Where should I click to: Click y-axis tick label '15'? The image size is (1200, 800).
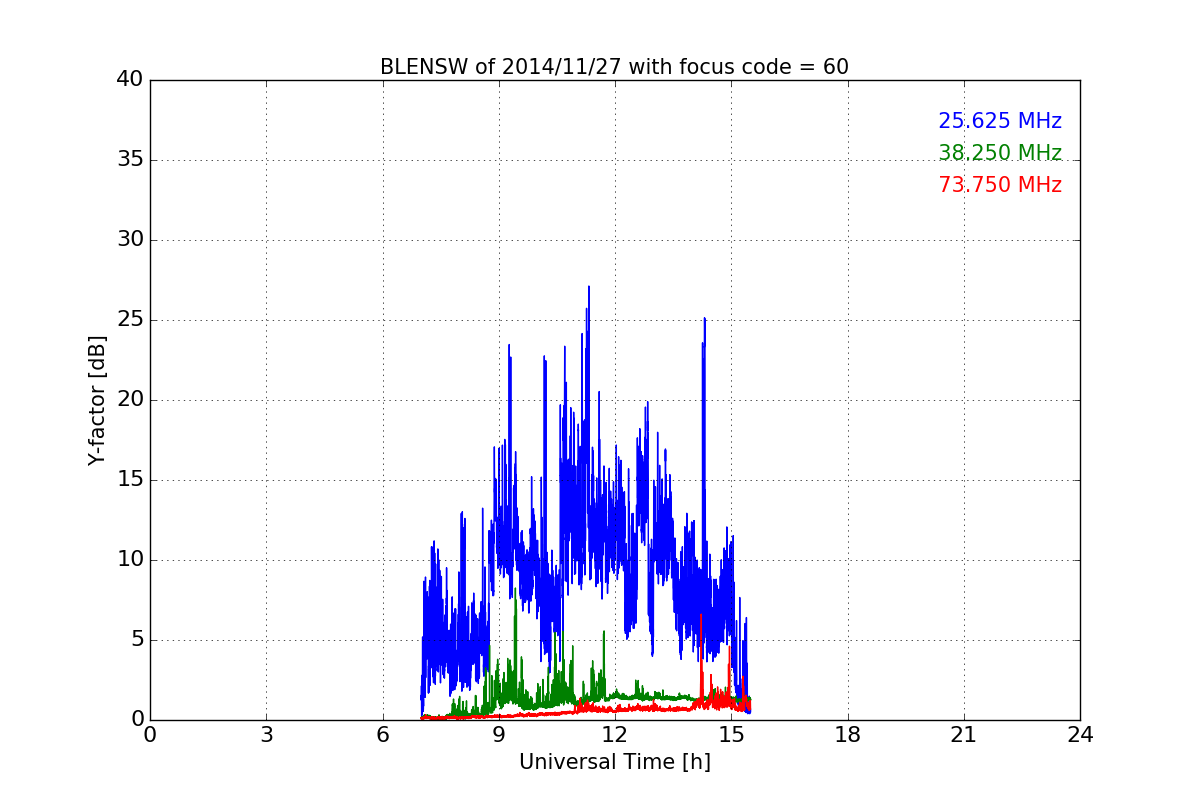click(130, 480)
